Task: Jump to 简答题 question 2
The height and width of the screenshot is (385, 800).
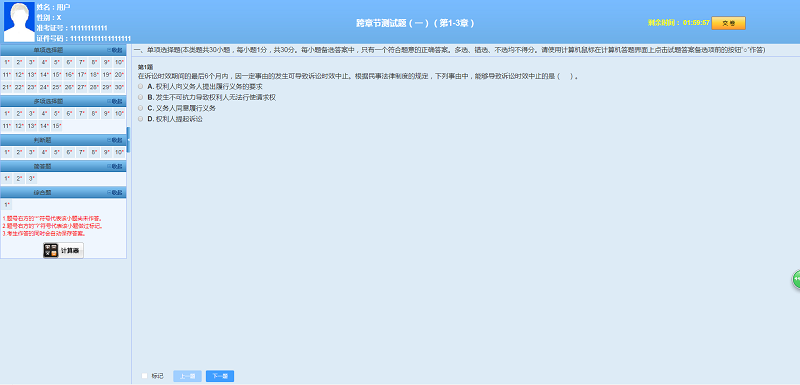Action: tap(19, 178)
